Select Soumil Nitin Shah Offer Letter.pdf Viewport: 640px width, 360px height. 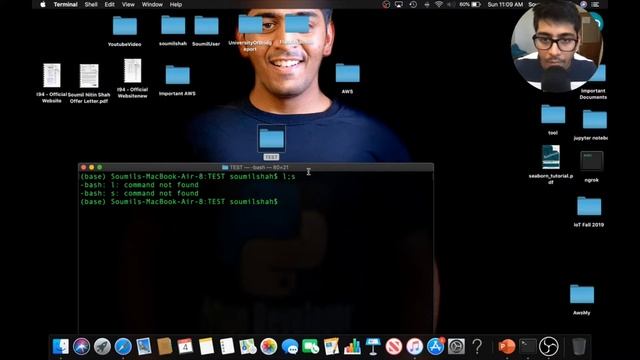pyautogui.click(x=89, y=76)
